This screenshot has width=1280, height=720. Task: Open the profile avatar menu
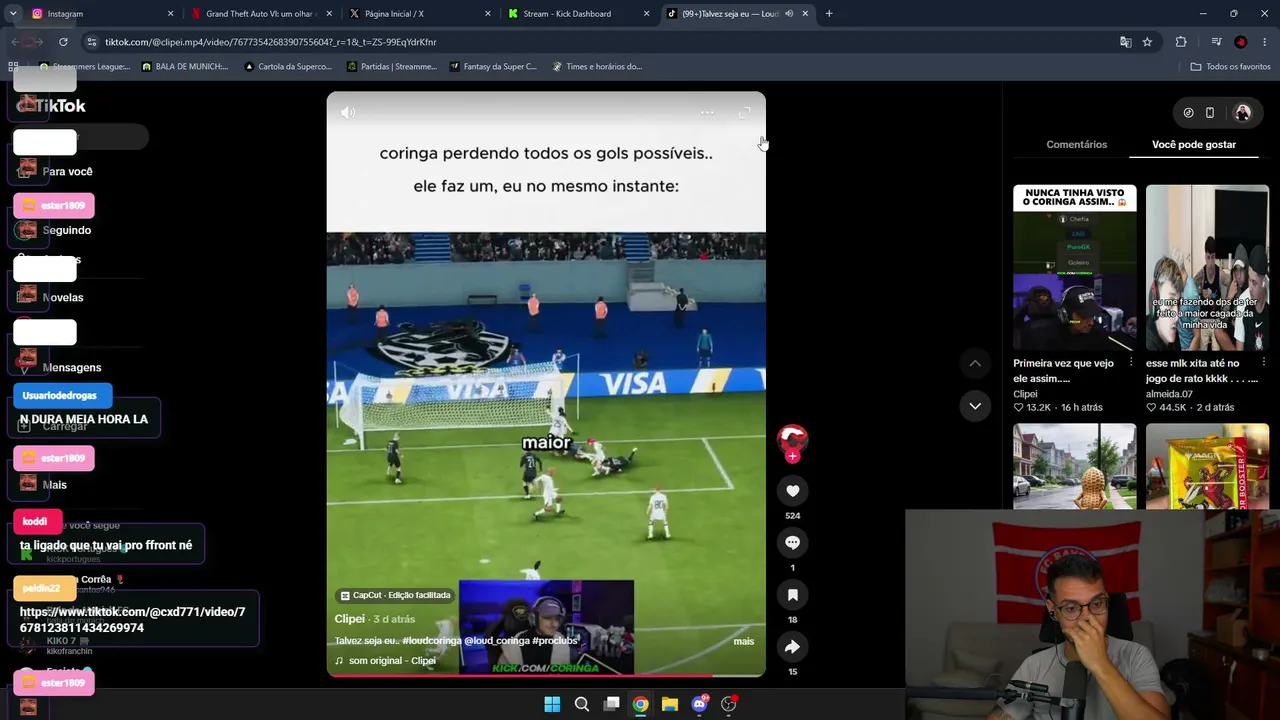click(x=1243, y=113)
